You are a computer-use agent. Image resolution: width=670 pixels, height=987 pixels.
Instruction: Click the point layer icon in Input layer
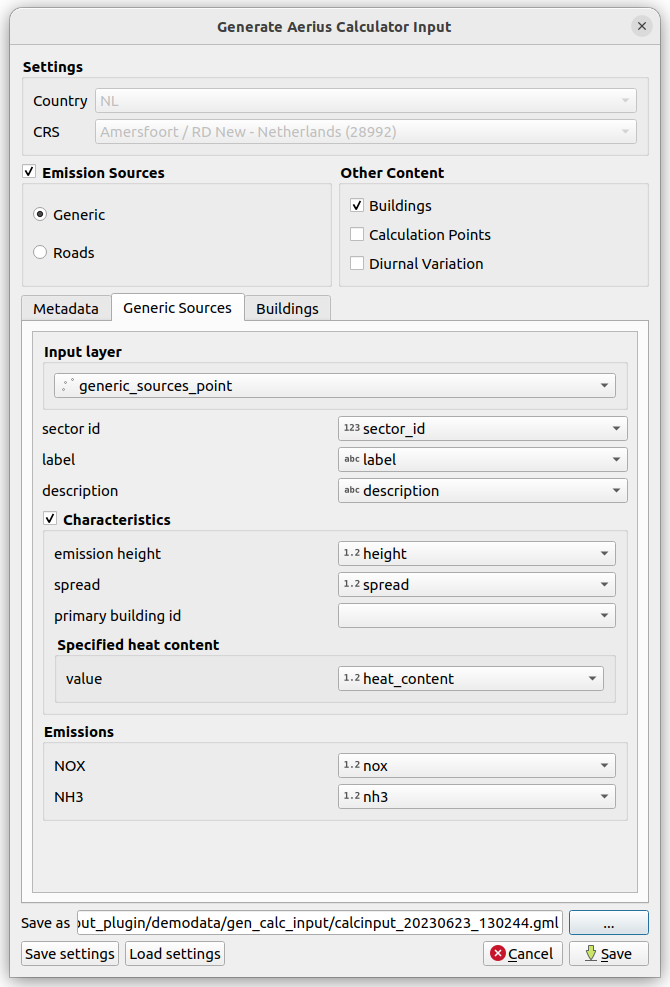[66, 386]
